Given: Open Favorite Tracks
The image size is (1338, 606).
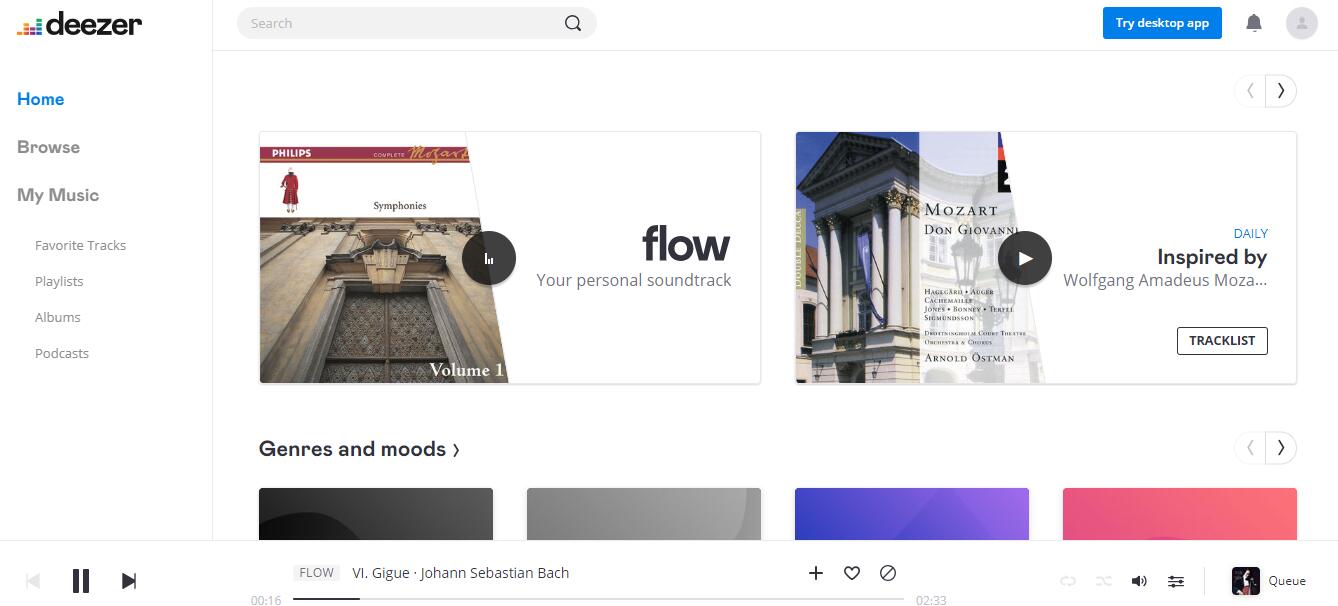Looking at the screenshot, I should [x=80, y=245].
